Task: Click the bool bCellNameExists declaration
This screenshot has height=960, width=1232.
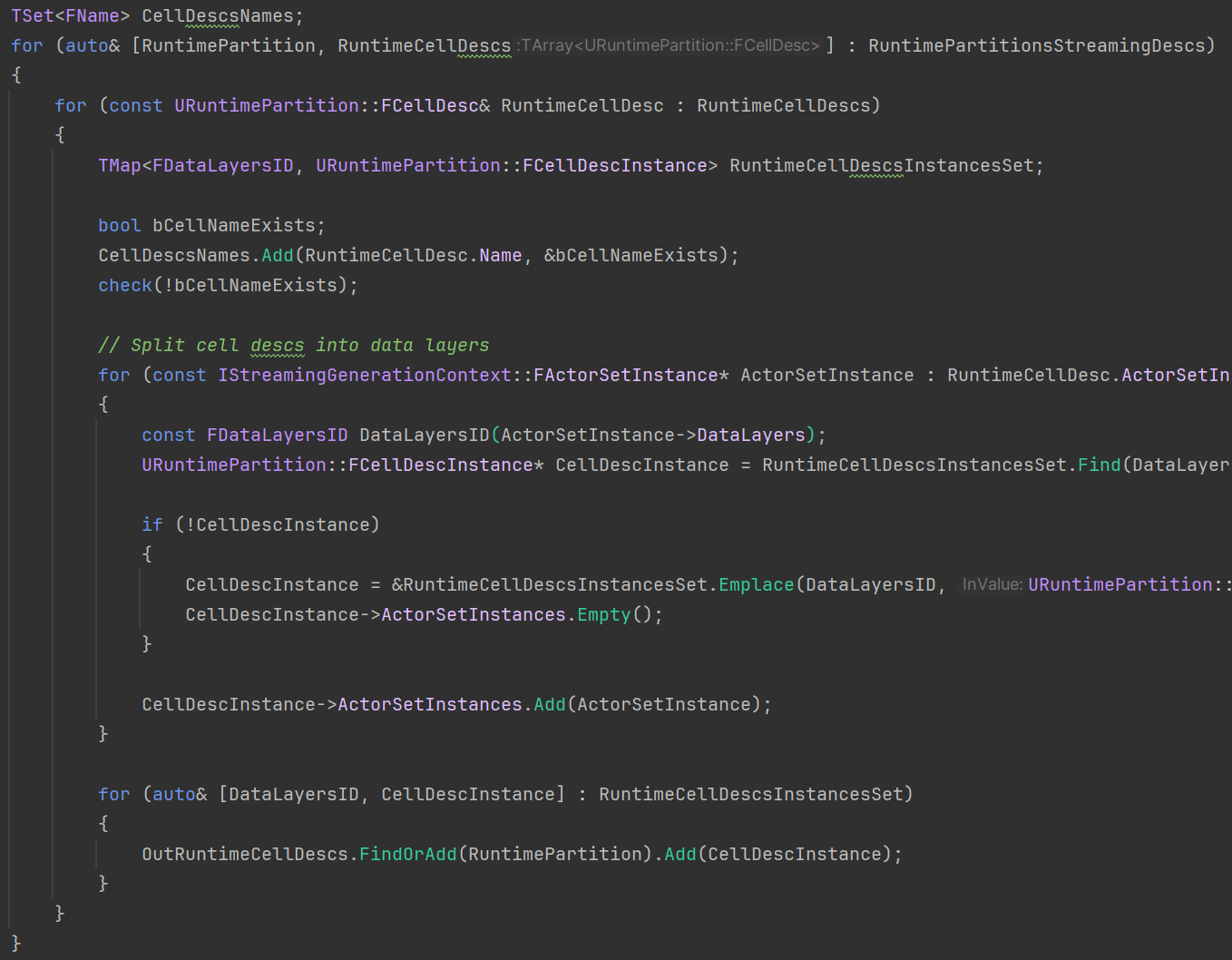Action: click(x=211, y=225)
